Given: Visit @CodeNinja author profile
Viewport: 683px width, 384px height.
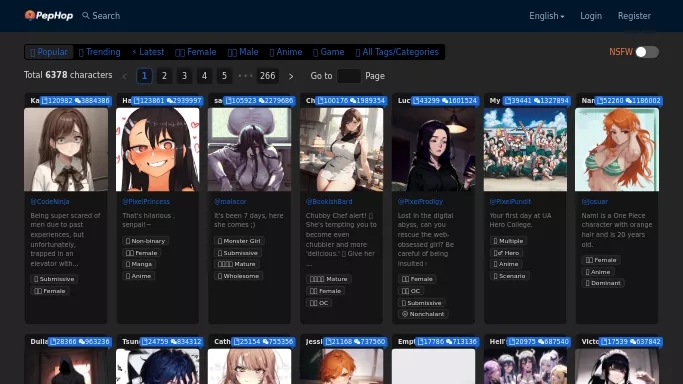Looking at the screenshot, I should (50, 202).
